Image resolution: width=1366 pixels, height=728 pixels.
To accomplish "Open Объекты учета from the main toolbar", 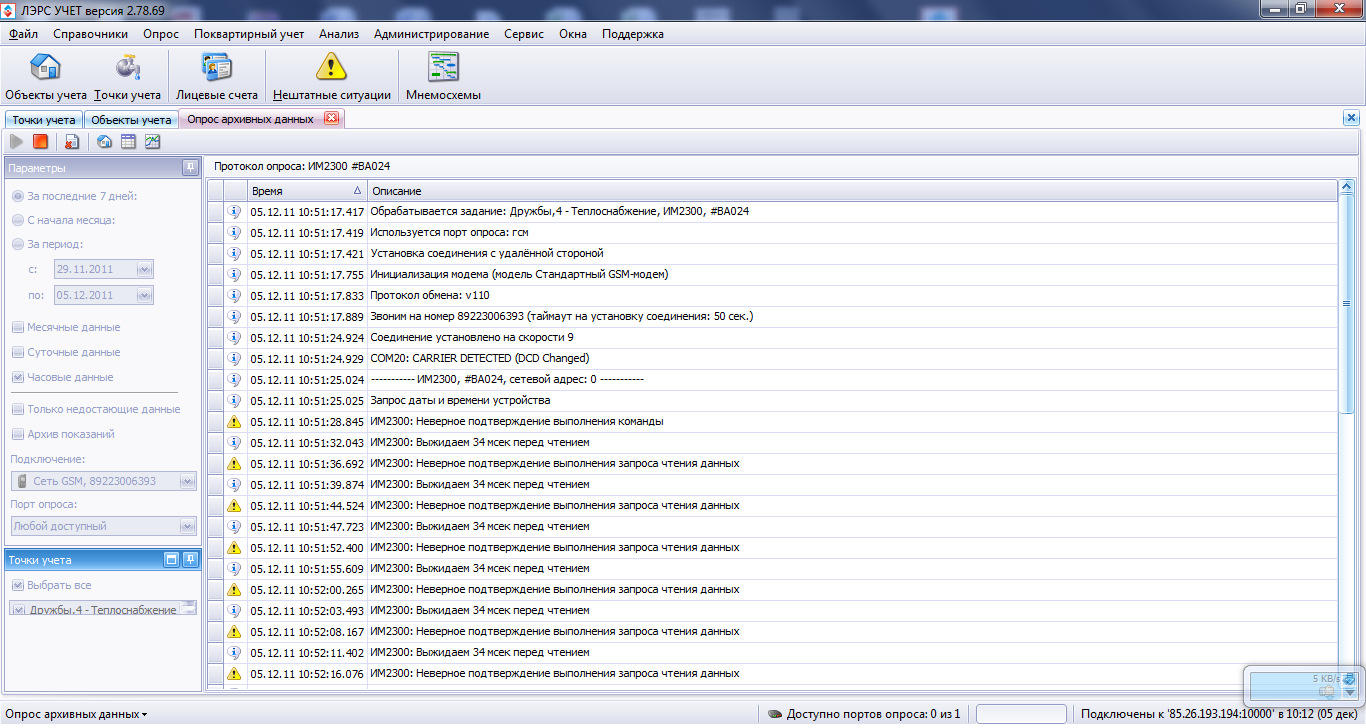I will tap(45, 77).
